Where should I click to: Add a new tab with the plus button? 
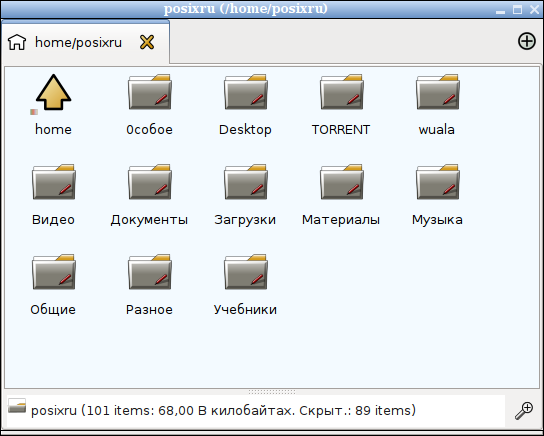tap(527, 41)
